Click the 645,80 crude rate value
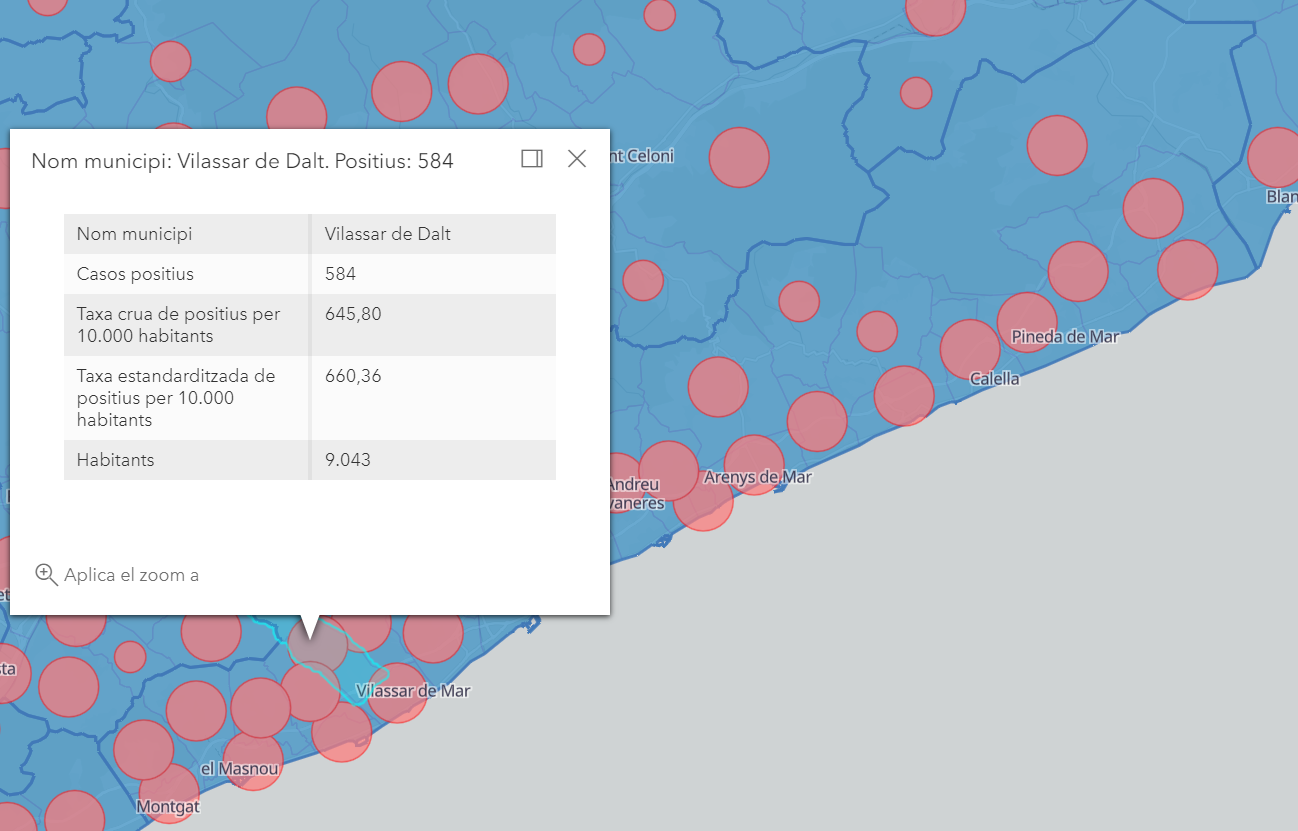Viewport: 1298px width, 831px height. click(x=353, y=314)
